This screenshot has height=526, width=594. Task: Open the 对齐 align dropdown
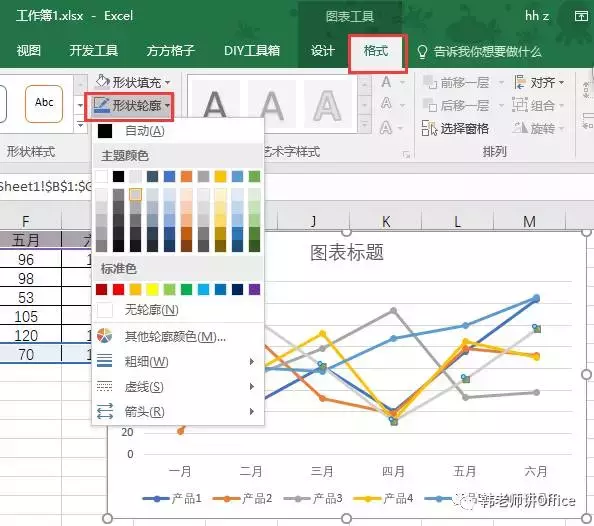539,82
